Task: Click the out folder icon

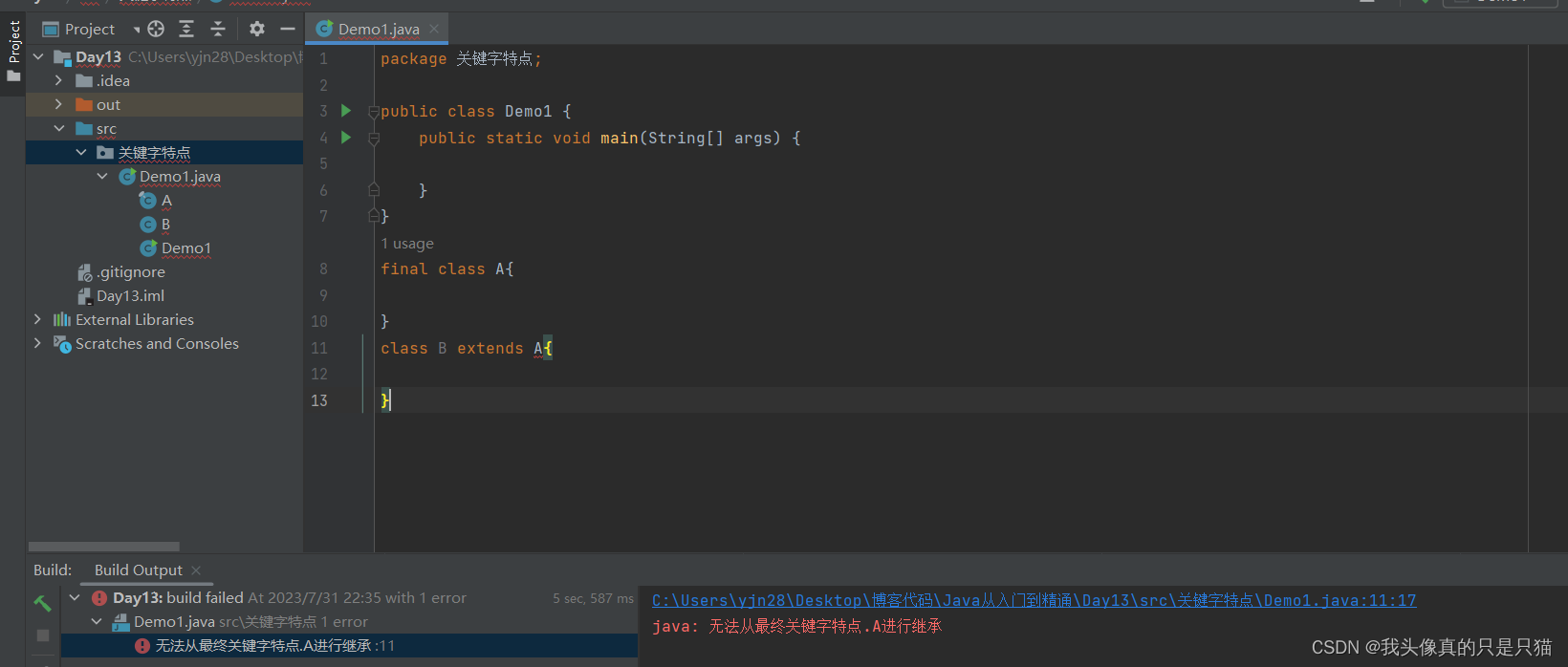Action: [x=84, y=104]
